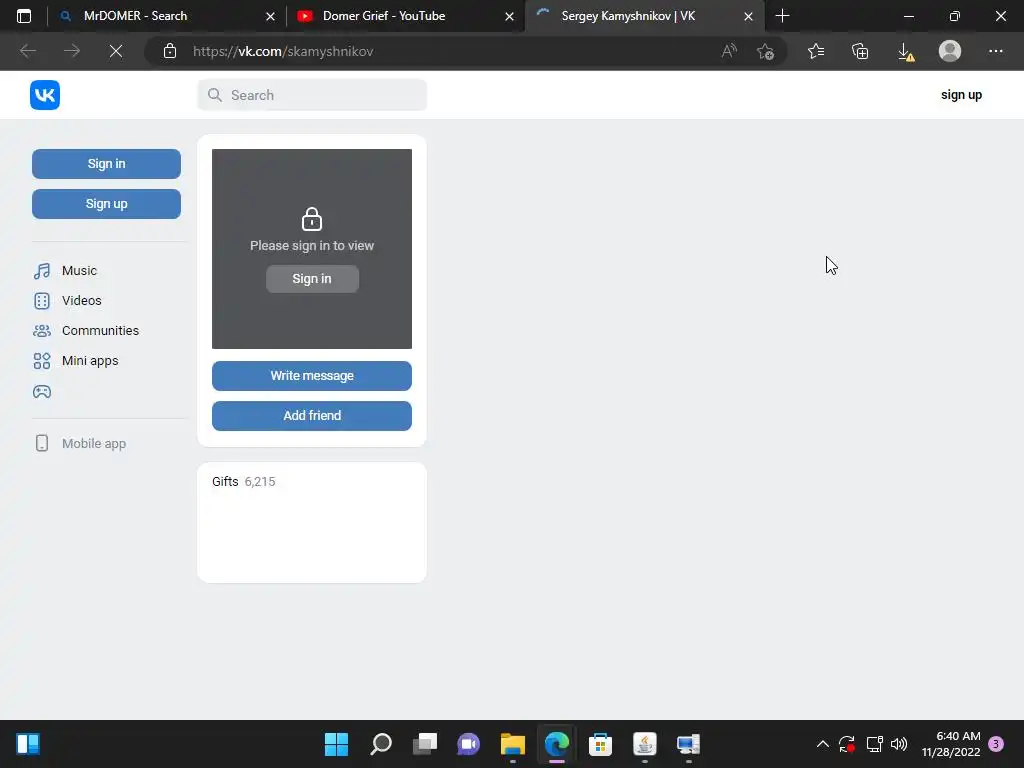
Task: Open the Downloads icon
Action: [905, 51]
